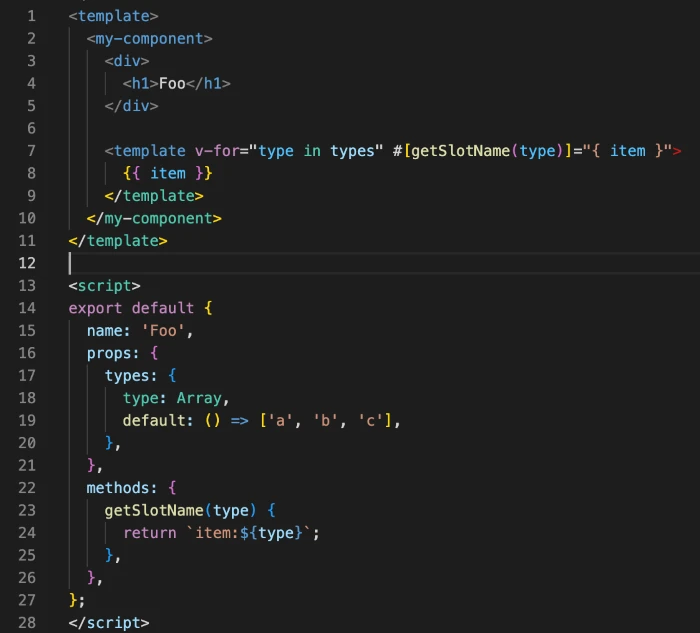Click the Foo text inside the h1
The width and height of the screenshot is (700, 633).
pyautogui.click(x=172, y=83)
